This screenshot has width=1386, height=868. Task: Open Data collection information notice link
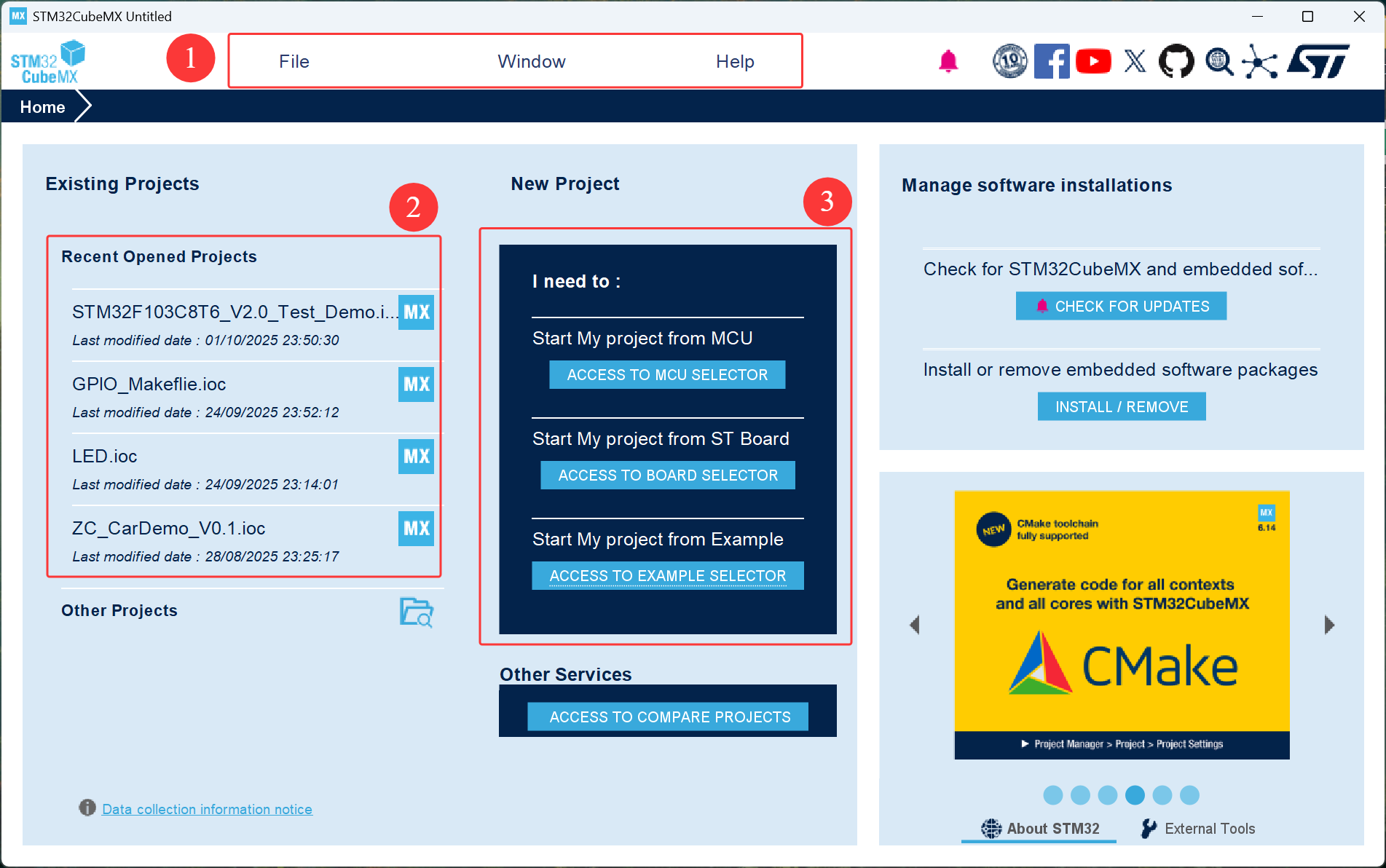(x=207, y=809)
